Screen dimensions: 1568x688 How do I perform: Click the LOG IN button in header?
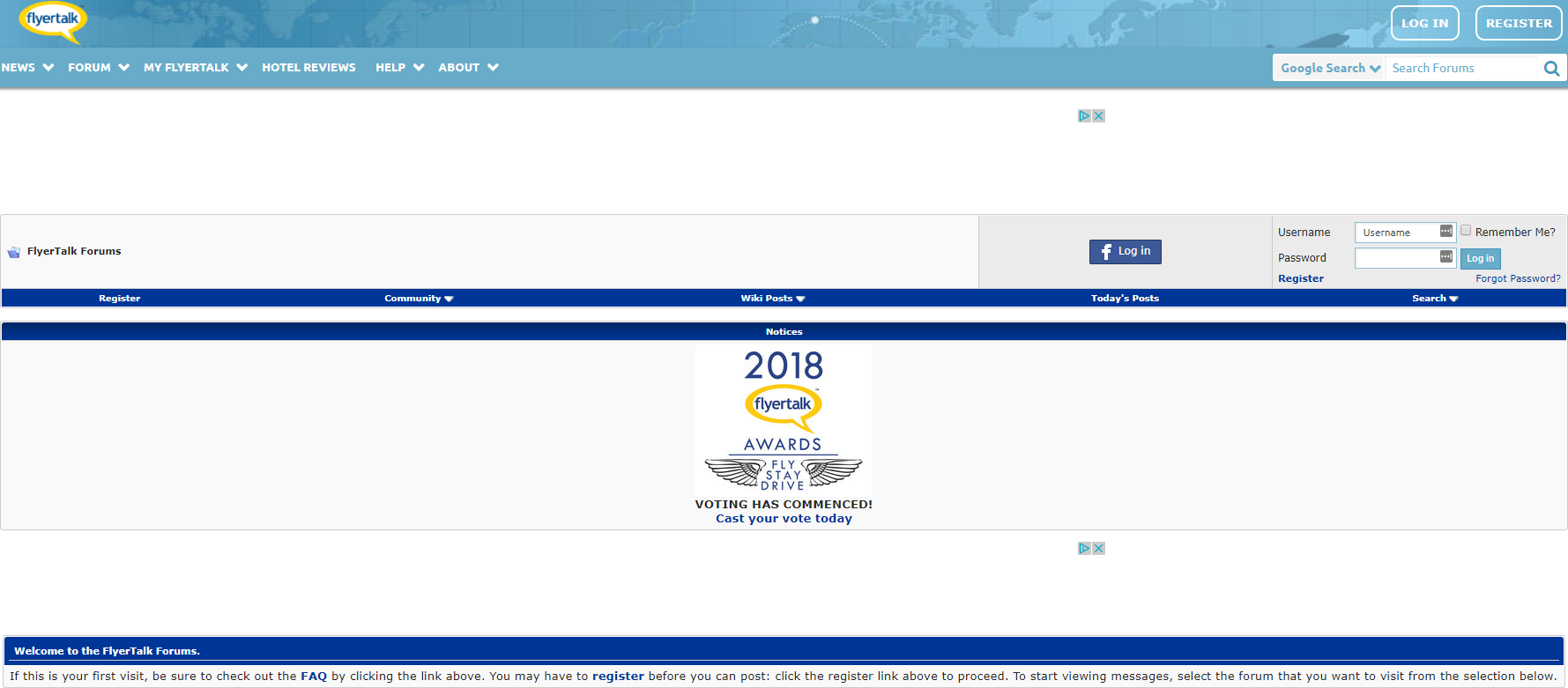coord(1425,23)
